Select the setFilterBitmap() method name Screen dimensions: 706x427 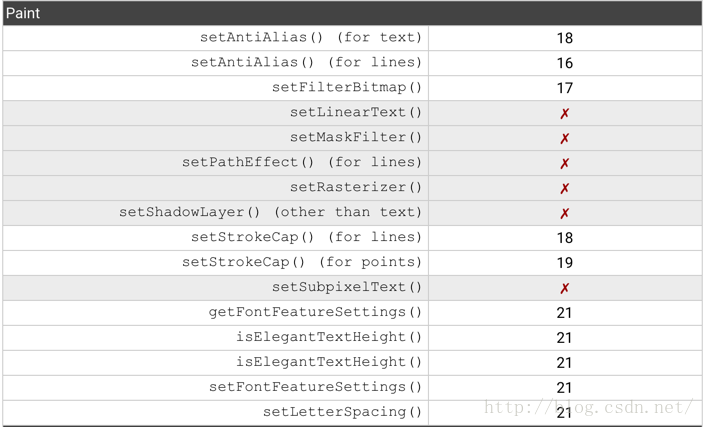pos(347,88)
